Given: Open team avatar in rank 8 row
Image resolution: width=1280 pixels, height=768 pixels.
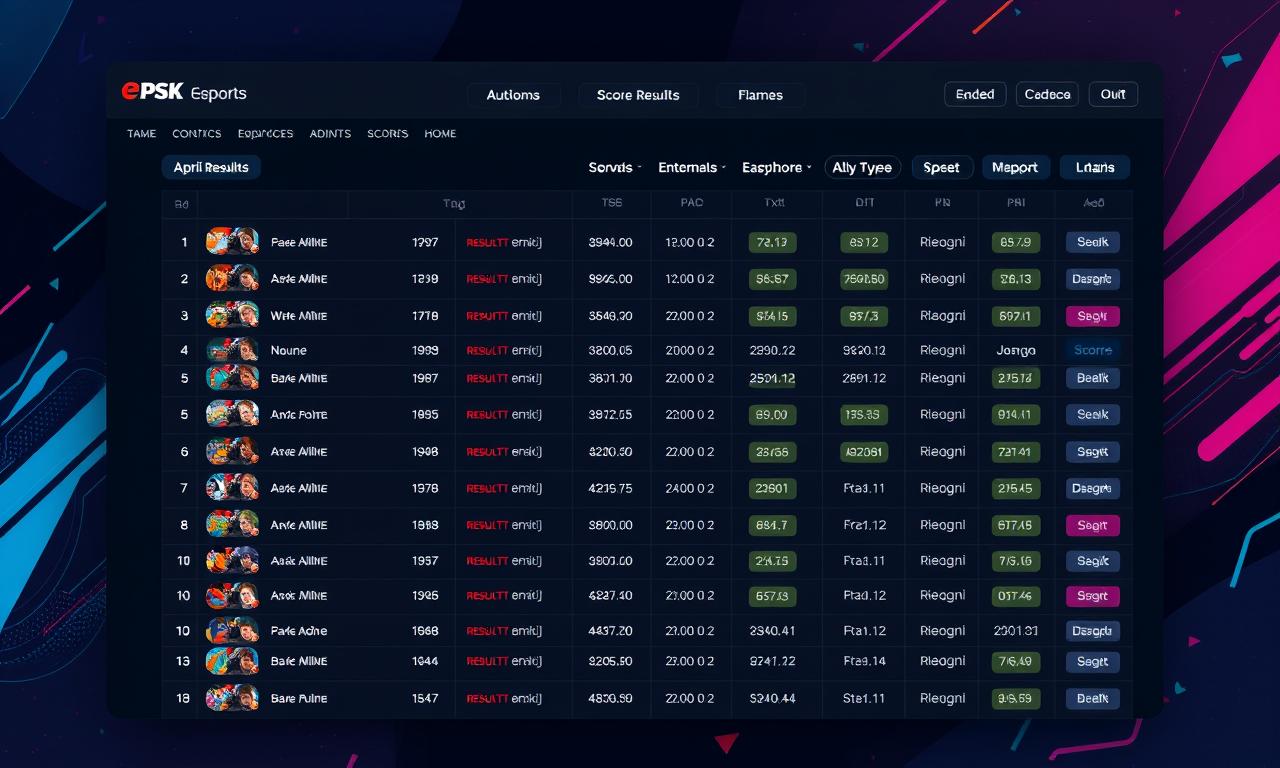Looking at the screenshot, I should pyautogui.click(x=232, y=524).
